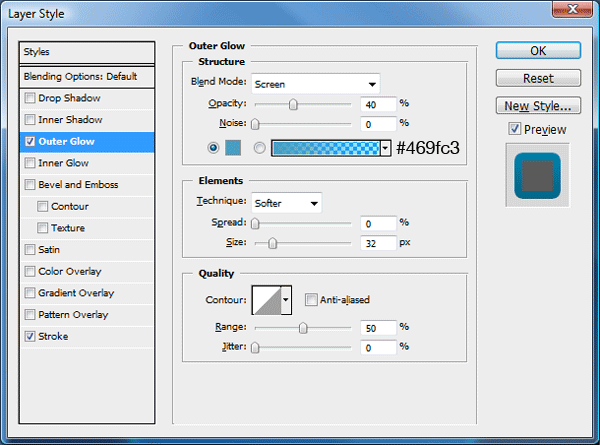Click the Size value input field

pos(378,243)
